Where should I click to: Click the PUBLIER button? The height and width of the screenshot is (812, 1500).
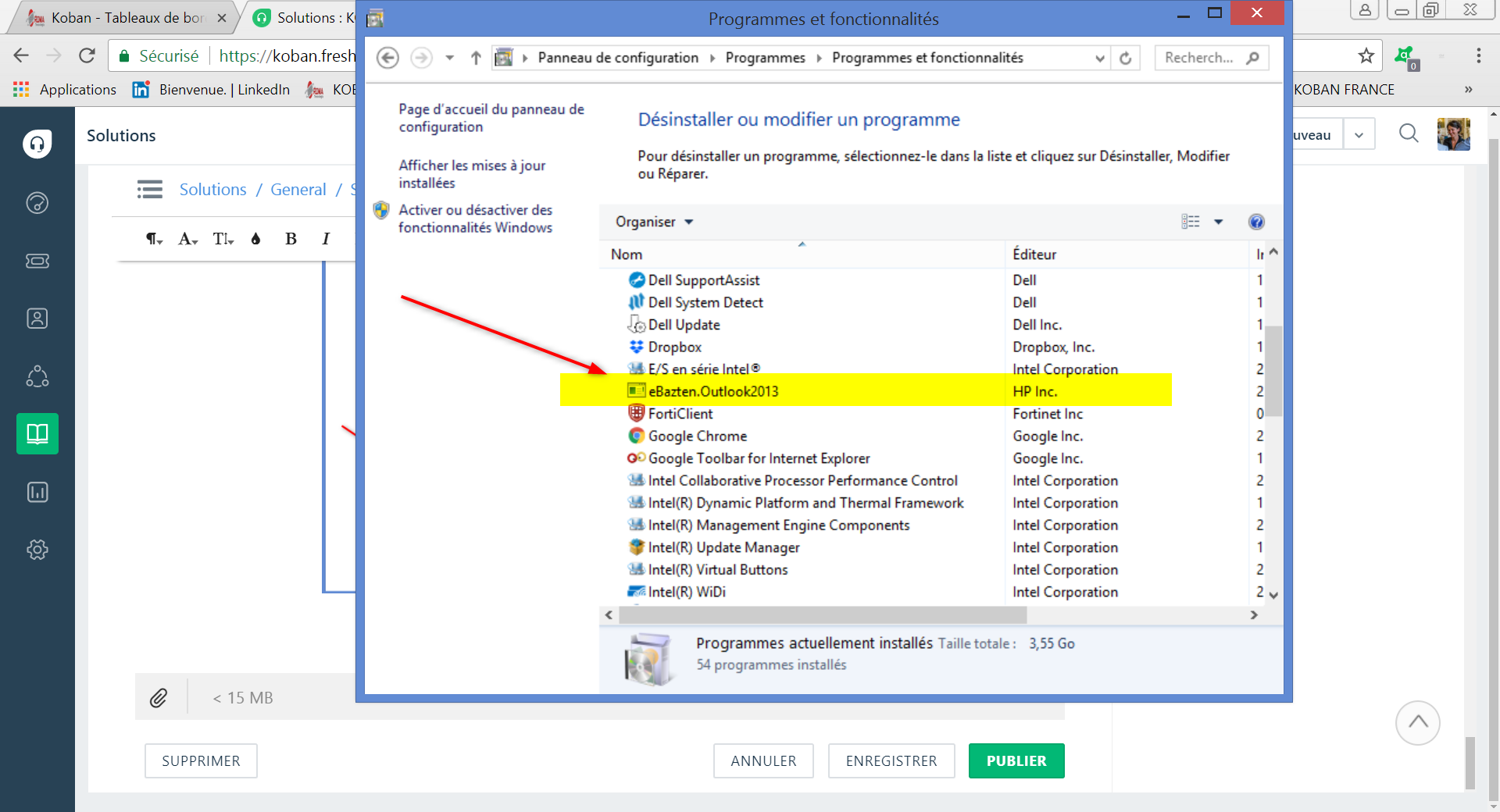(1016, 760)
